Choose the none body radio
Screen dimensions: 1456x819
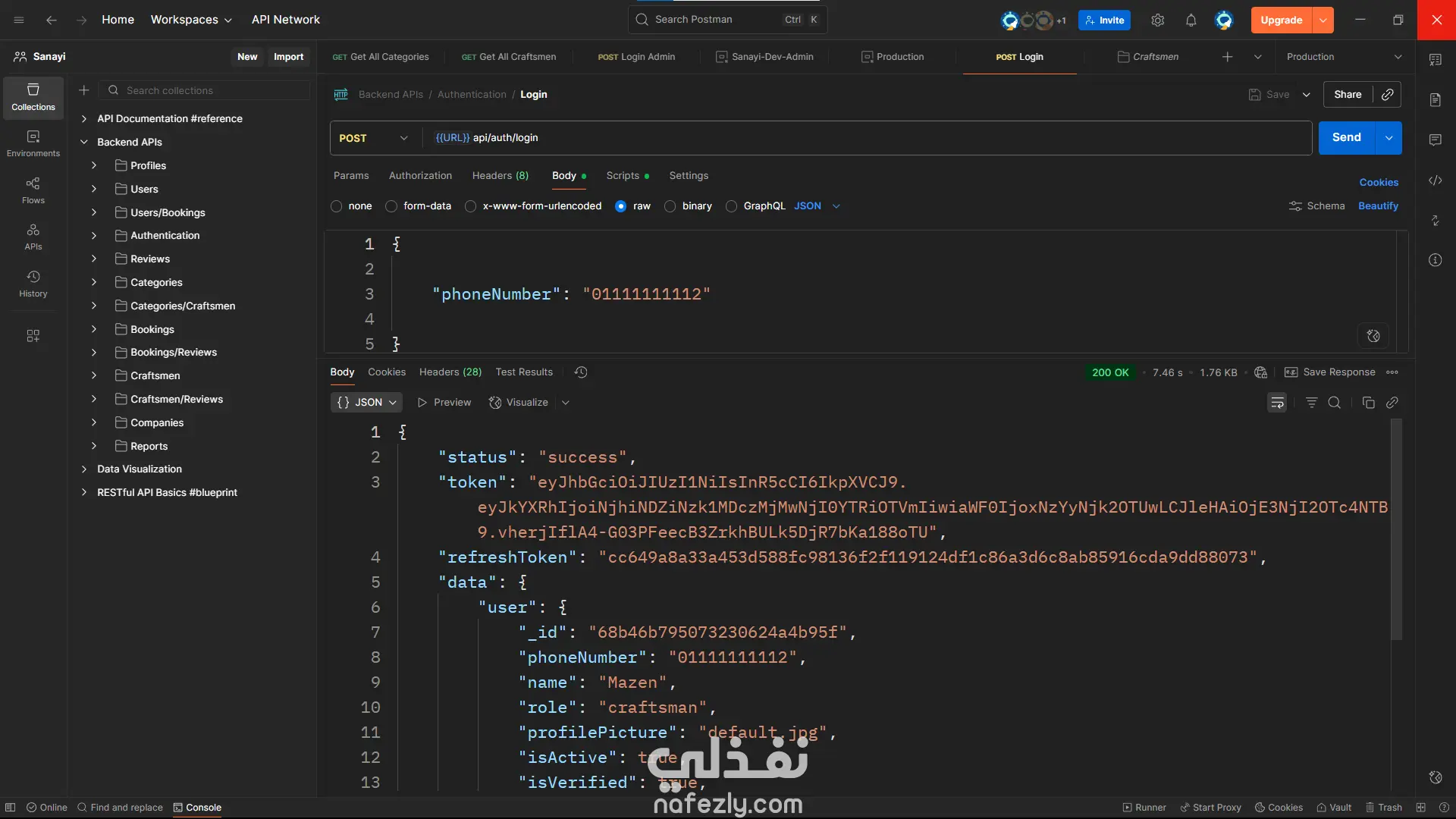tap(337, 206)
